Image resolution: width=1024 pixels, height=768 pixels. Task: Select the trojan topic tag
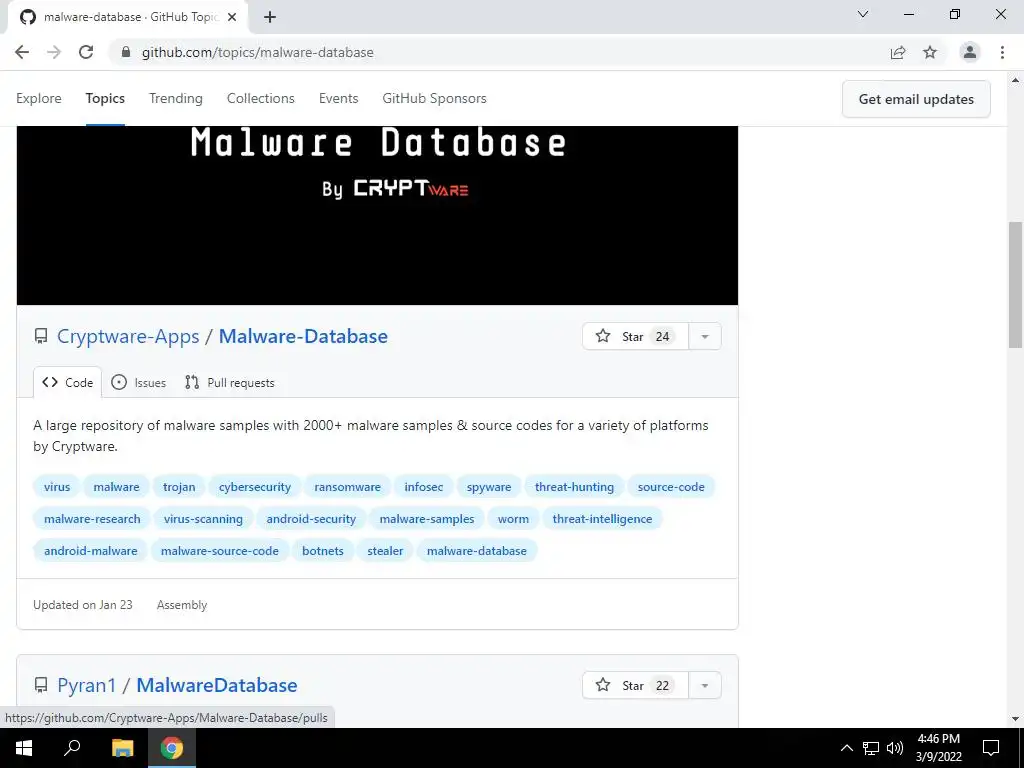[179, 487]
